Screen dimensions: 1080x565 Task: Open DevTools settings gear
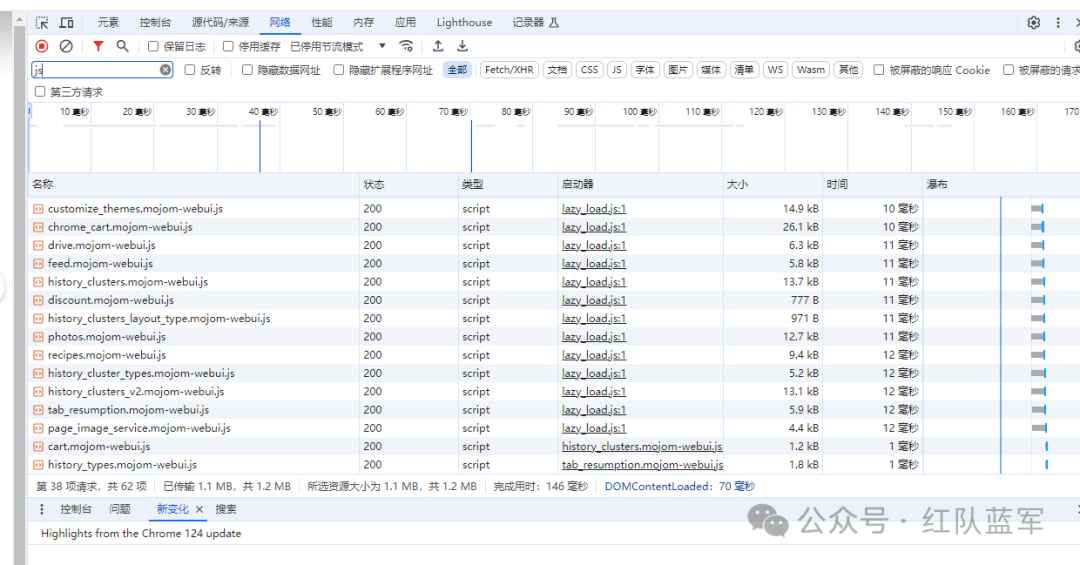[x=1034, y=22]
